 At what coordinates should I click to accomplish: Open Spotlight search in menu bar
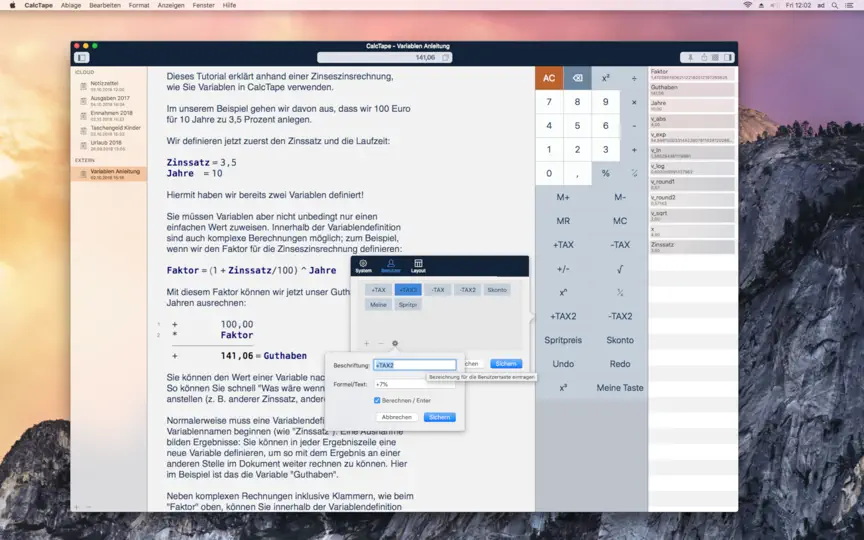click(x=835, y=5)
